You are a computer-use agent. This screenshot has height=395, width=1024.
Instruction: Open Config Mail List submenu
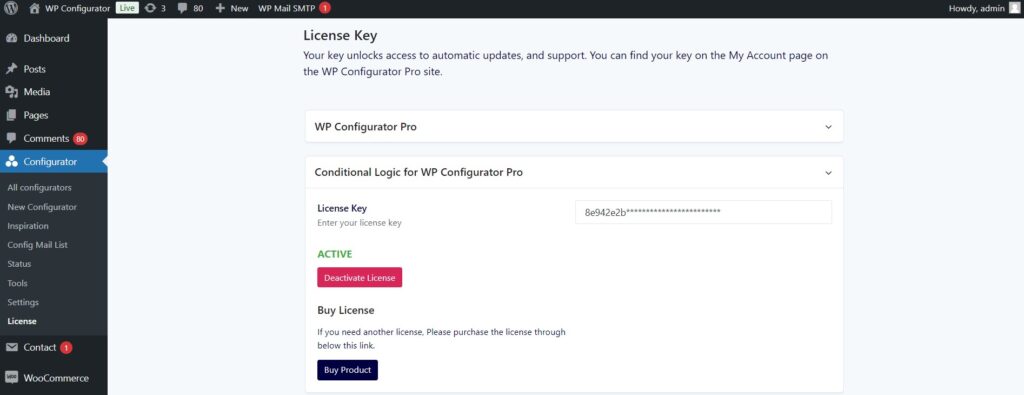(37, 245)
